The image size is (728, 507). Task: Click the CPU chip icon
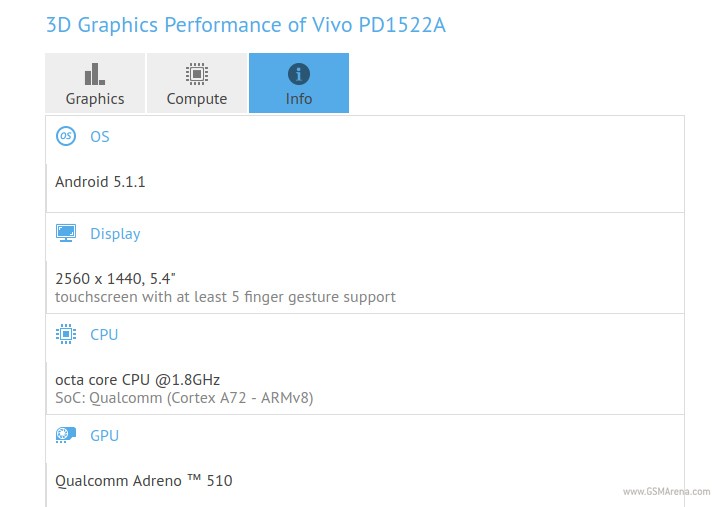(x=66, y=335)
